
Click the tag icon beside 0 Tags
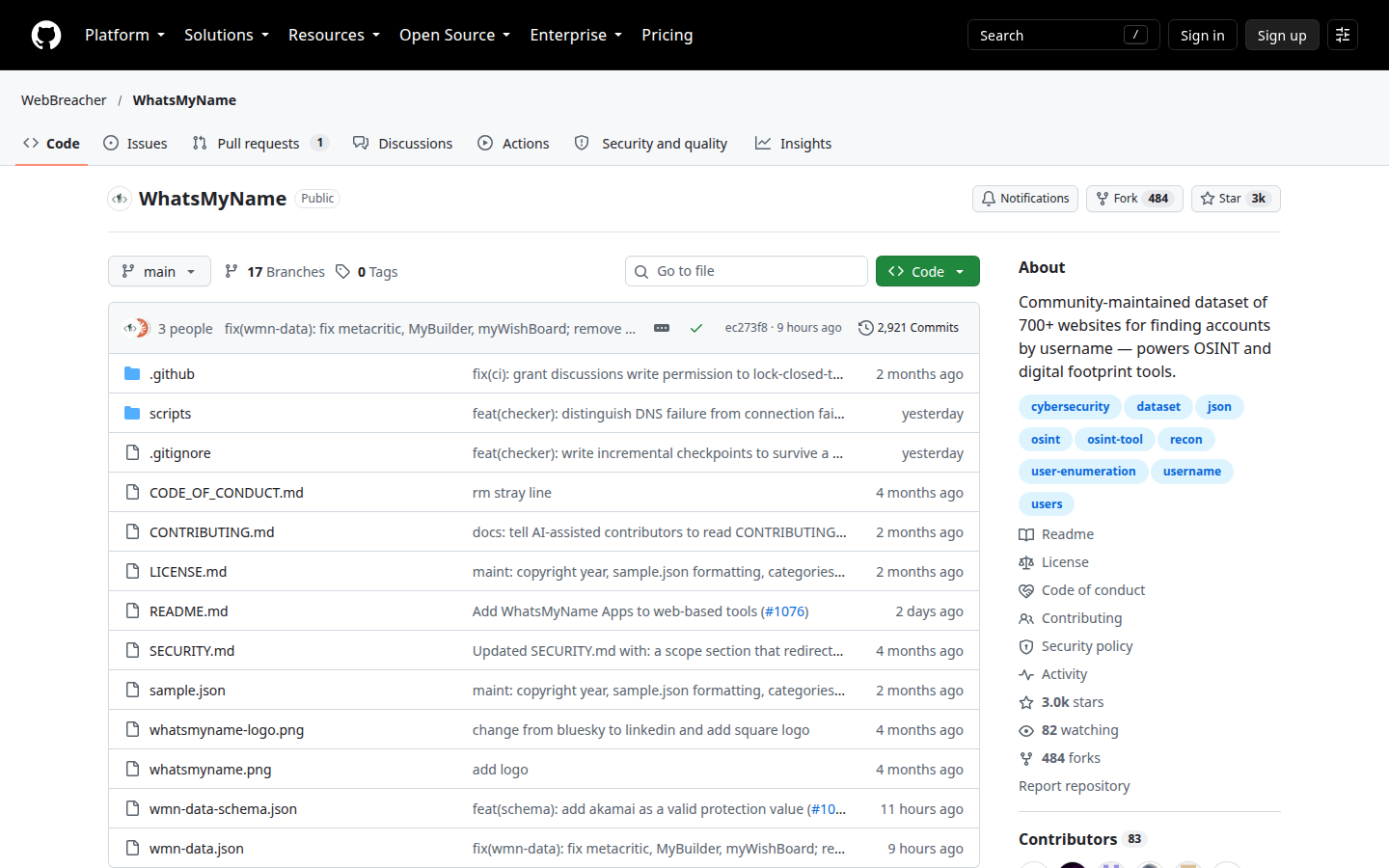[x=342, y=271]
